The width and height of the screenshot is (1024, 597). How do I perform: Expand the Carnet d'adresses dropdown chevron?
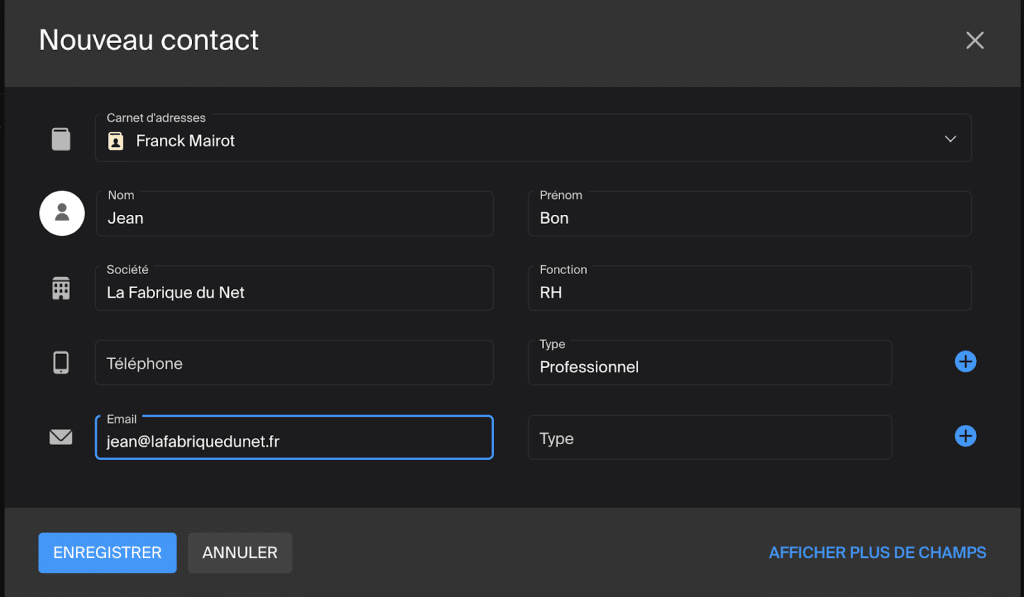click(x=950, y=139)
